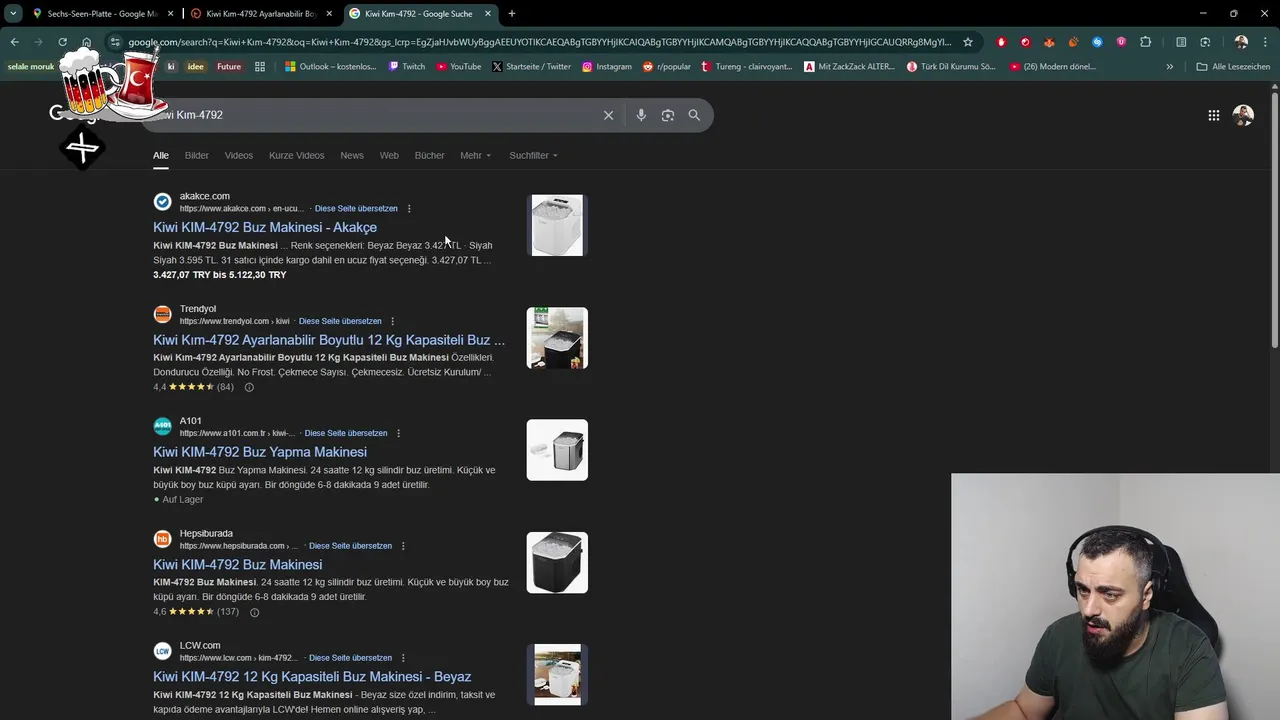Open a new browser tab
The image size is (1280, 720).
pos(512,13)
